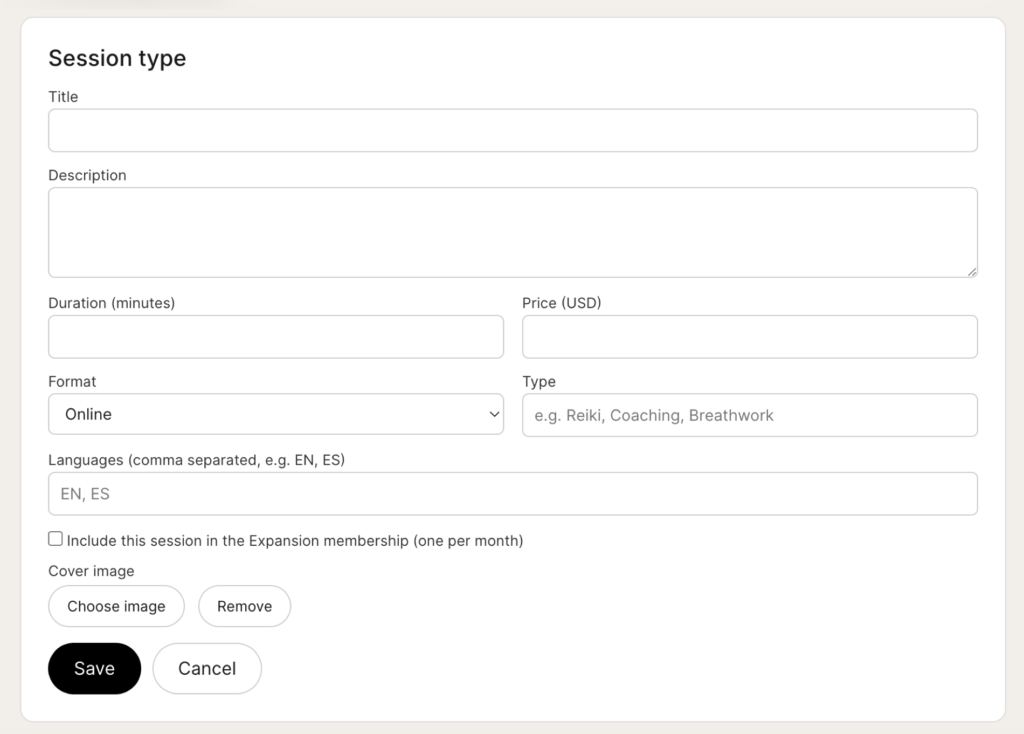Viewport: 1024px width, 734px height.
Task: Click the Price (USD) field
Action: (750, 337)
